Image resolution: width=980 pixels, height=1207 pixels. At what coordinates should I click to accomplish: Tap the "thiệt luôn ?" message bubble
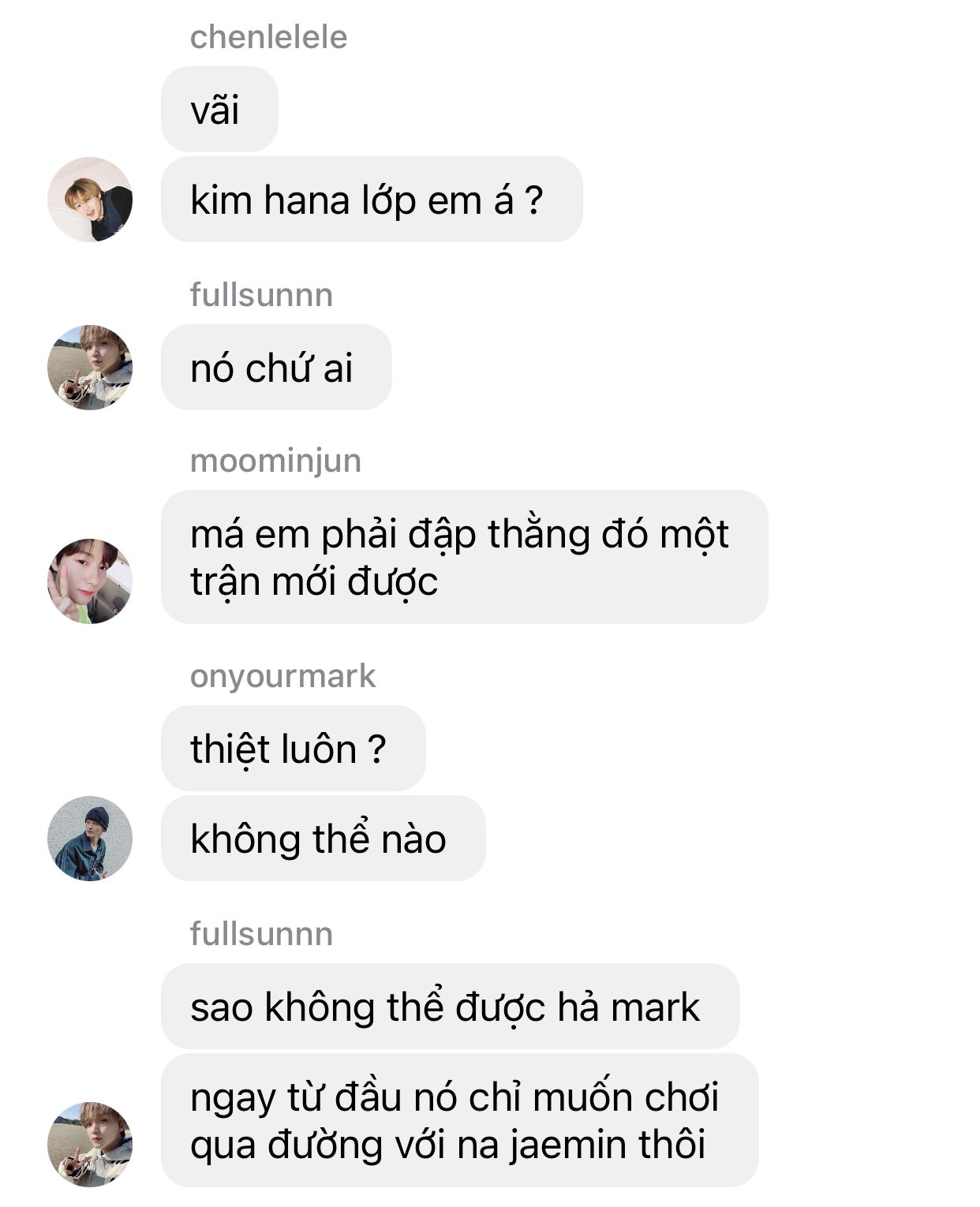[x=294, y=749]
